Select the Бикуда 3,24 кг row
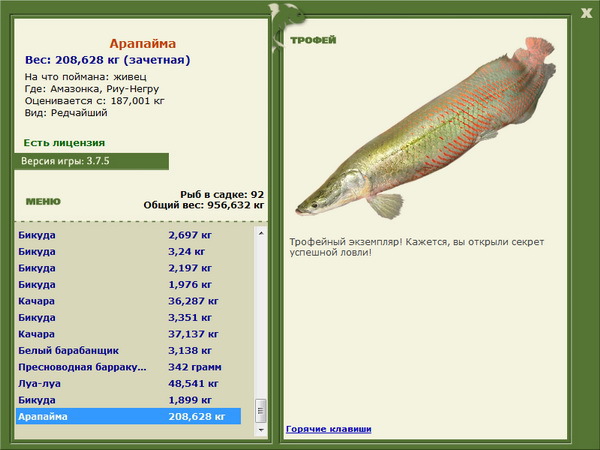The width and height of the screenshot is (600, 450). click(129, 251)
